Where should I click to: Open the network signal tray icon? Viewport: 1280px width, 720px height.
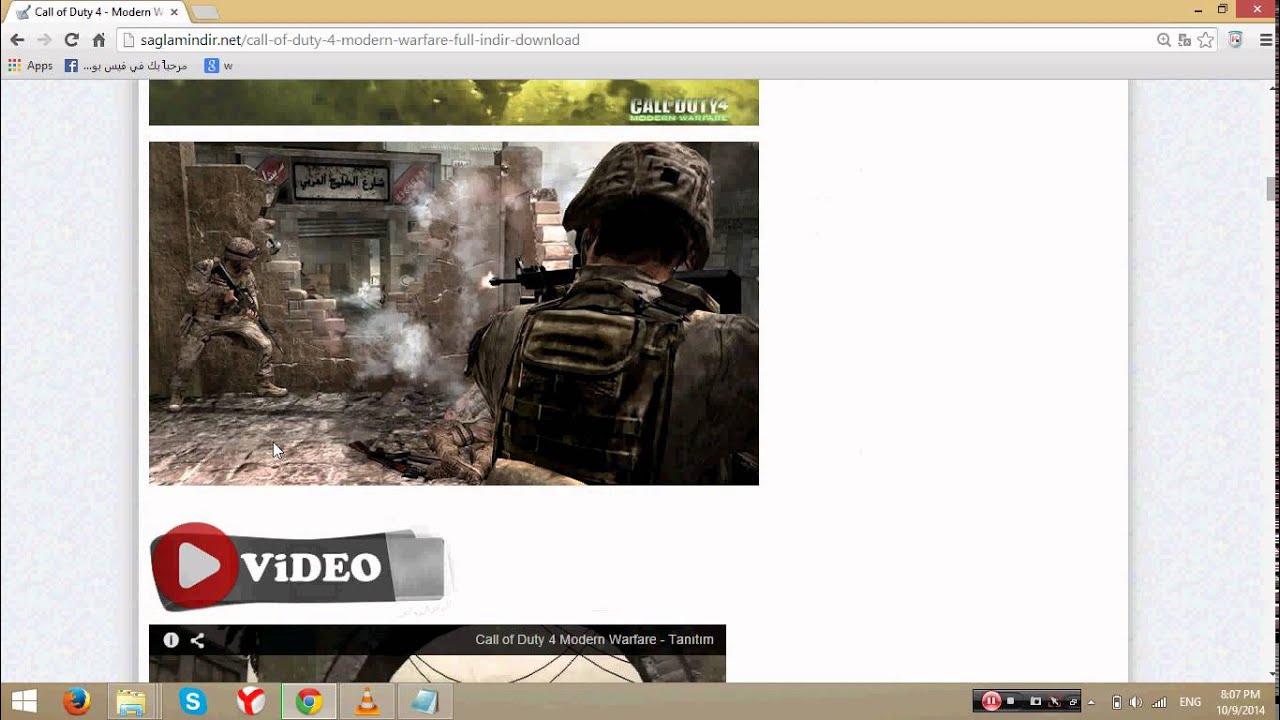tap(1159, 702)
